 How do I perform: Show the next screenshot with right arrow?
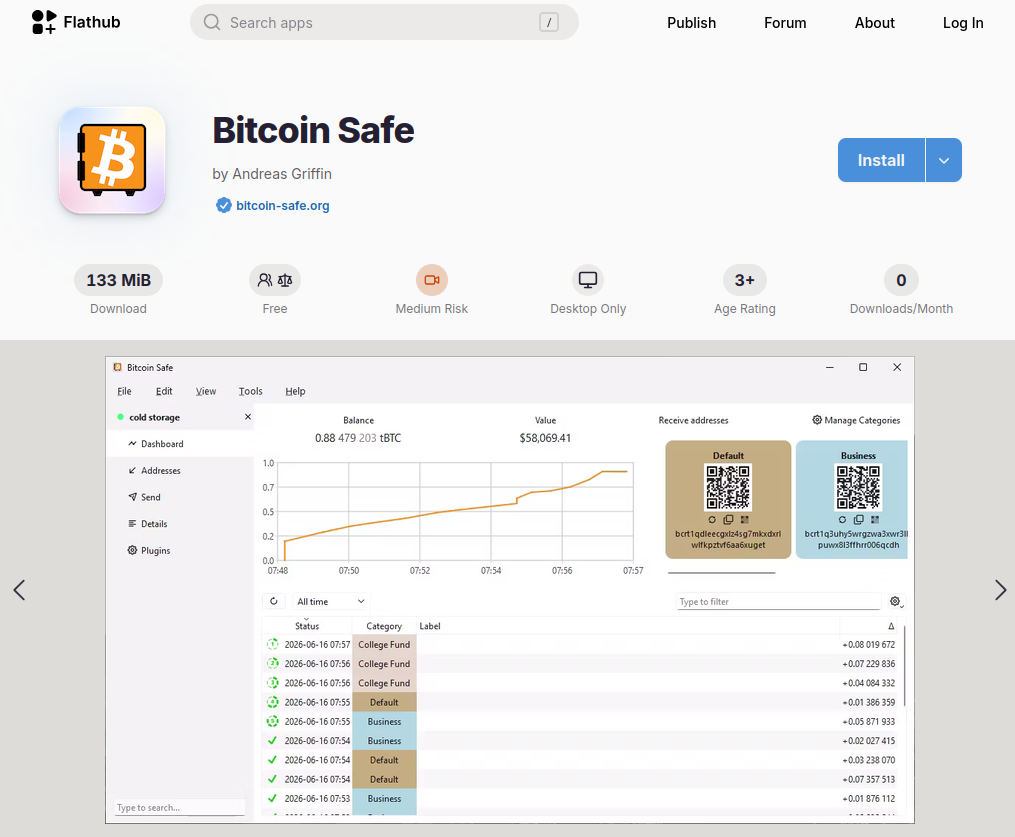[1000, 590]
